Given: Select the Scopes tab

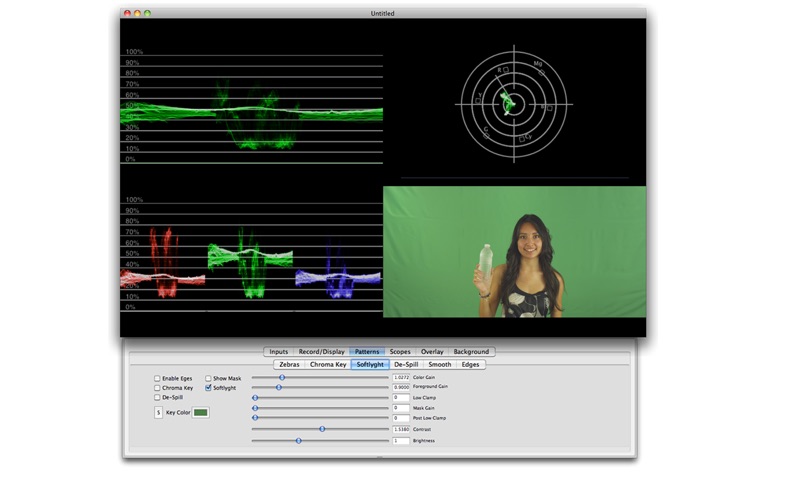Looking at the screenshot, I should (x=400, y=352).
